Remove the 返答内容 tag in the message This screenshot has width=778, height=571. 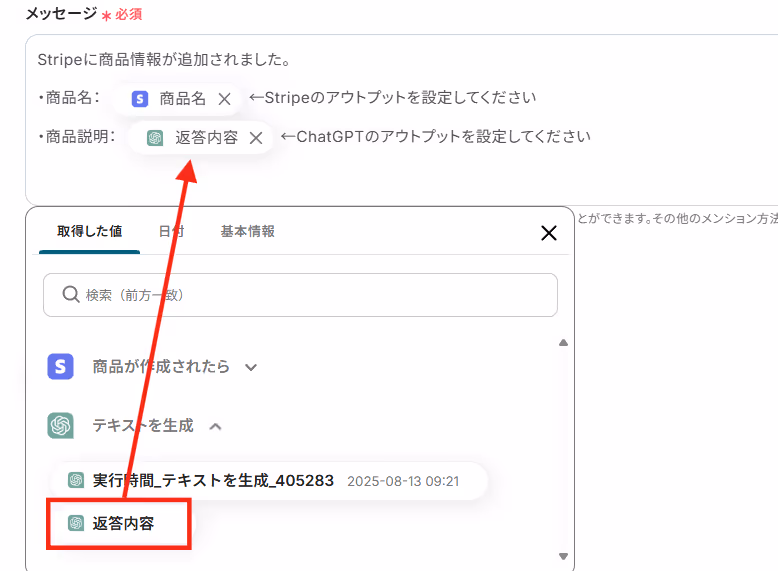pyautogui.click(x=256, y=138)
